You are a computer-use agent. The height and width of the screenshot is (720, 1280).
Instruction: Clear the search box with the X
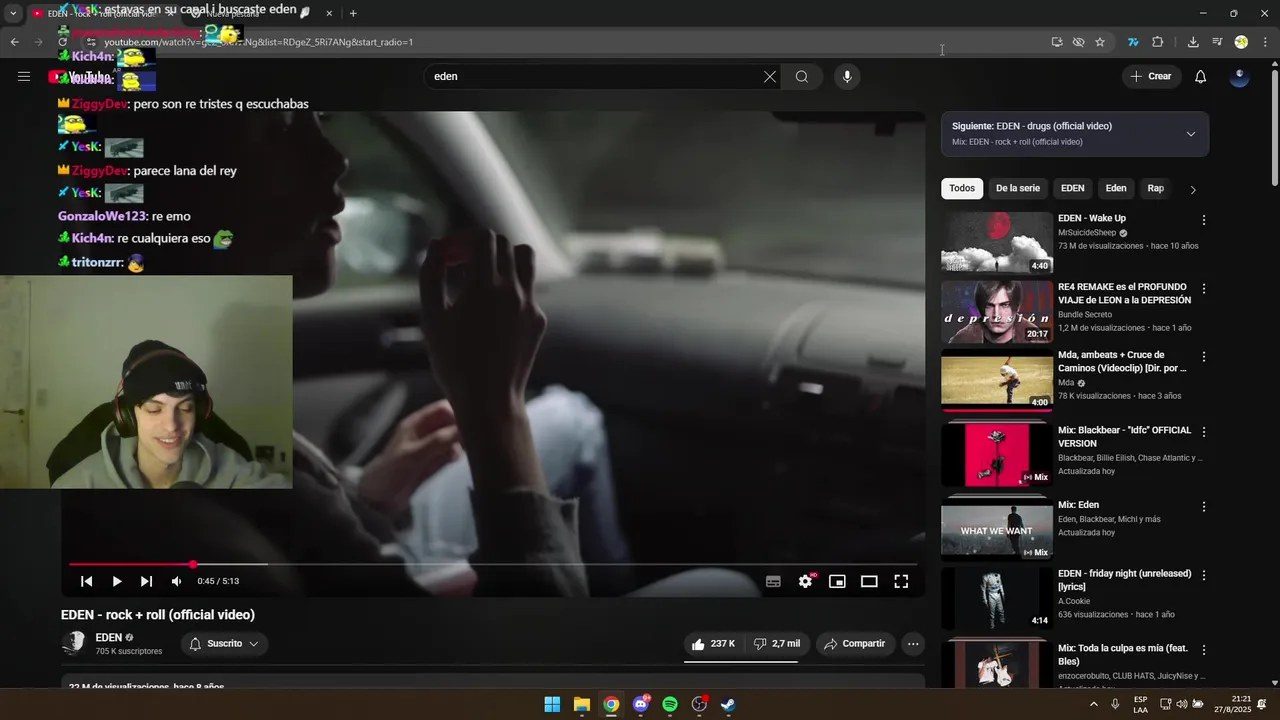click(x=770, y=77)
